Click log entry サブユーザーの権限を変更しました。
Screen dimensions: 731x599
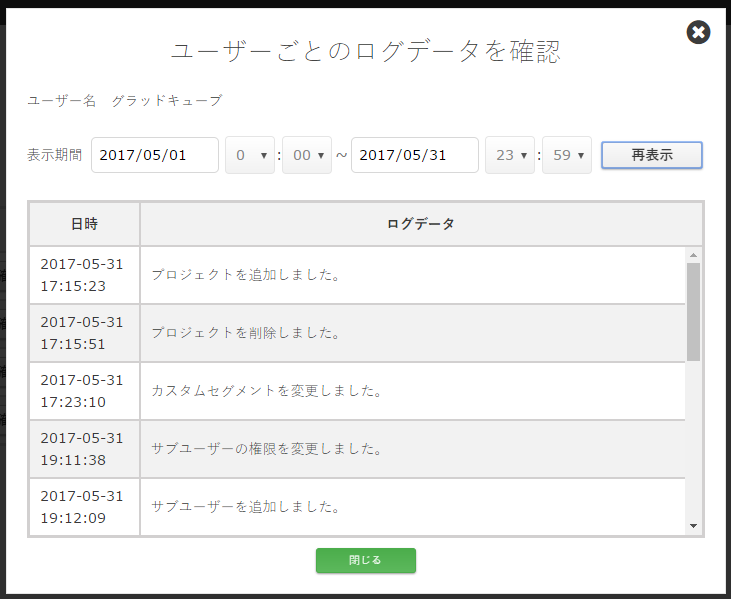(x=267, y=448)
